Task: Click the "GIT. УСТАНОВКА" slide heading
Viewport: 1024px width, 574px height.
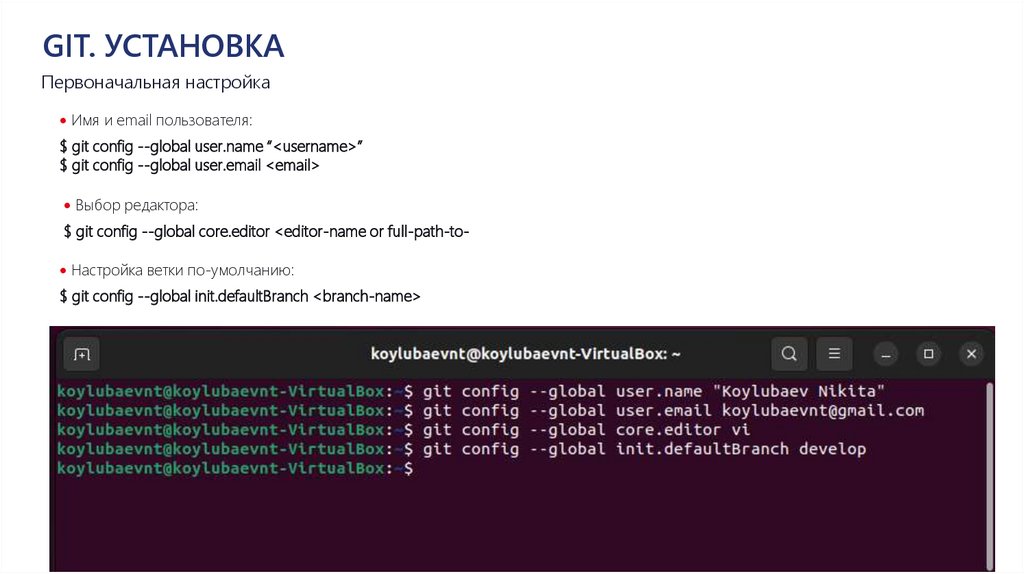Action: [163, 46]
